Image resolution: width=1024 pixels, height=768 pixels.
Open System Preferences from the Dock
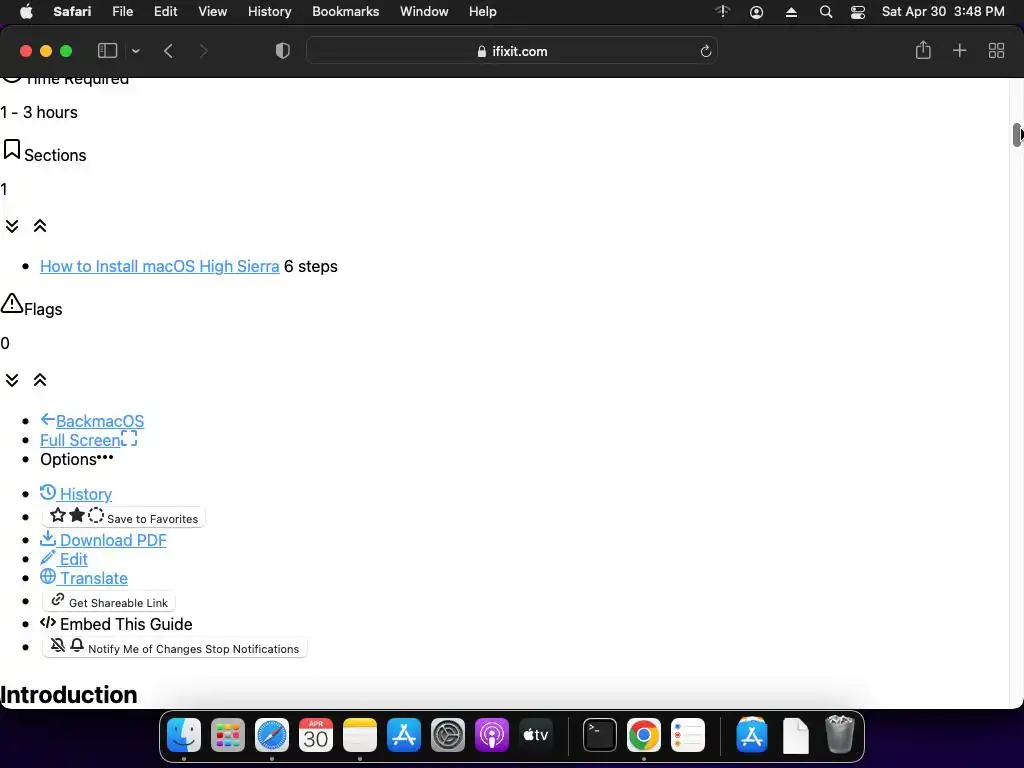point(448,735)
